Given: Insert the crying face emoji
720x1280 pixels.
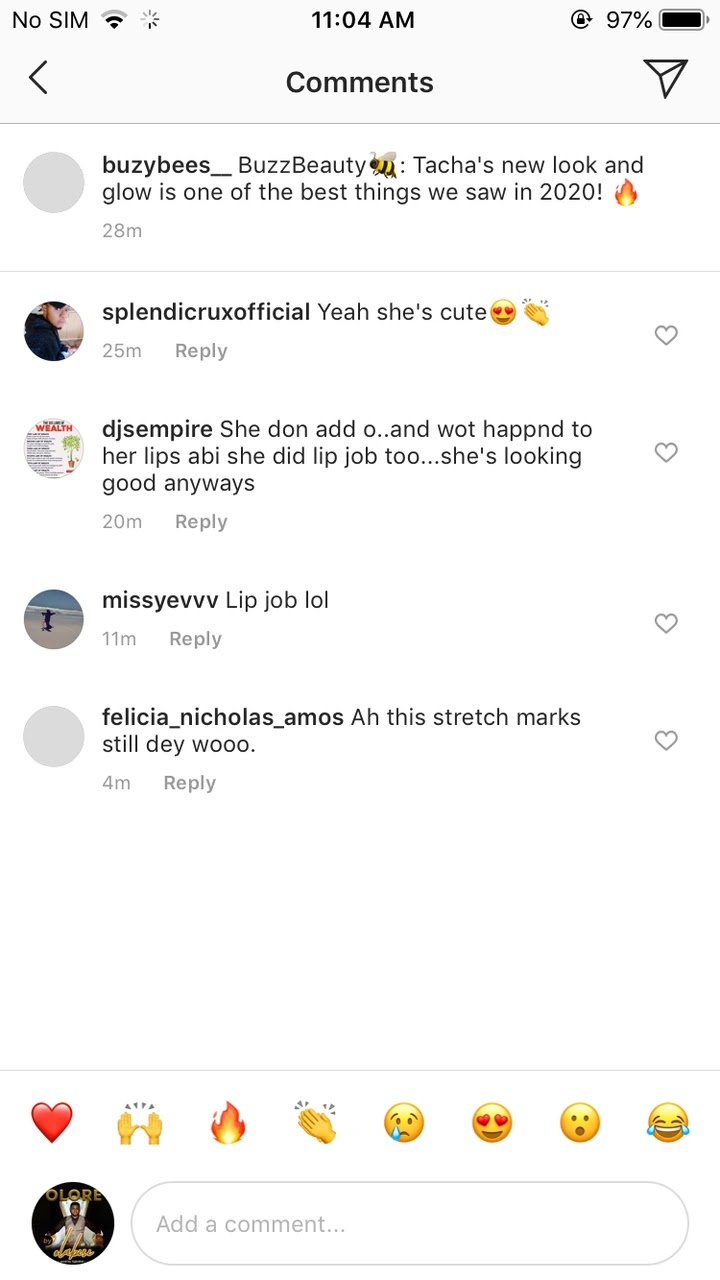Looking at the screenshot, I should [404, 1123].
